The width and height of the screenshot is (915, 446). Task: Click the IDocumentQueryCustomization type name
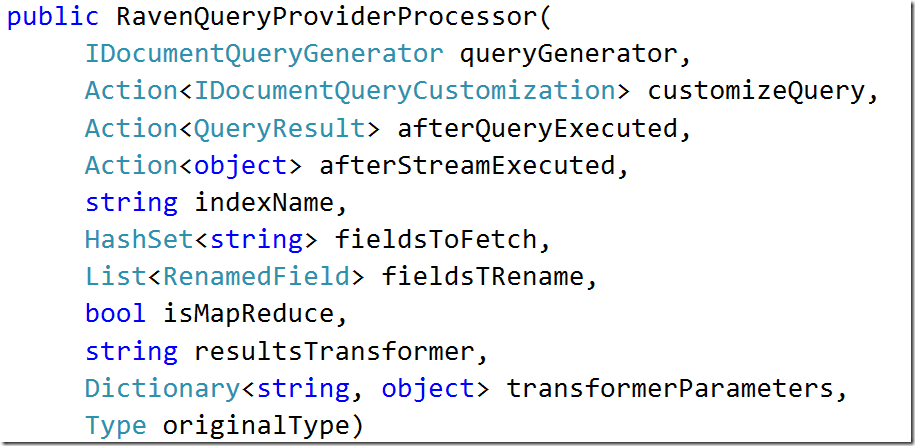405,91
